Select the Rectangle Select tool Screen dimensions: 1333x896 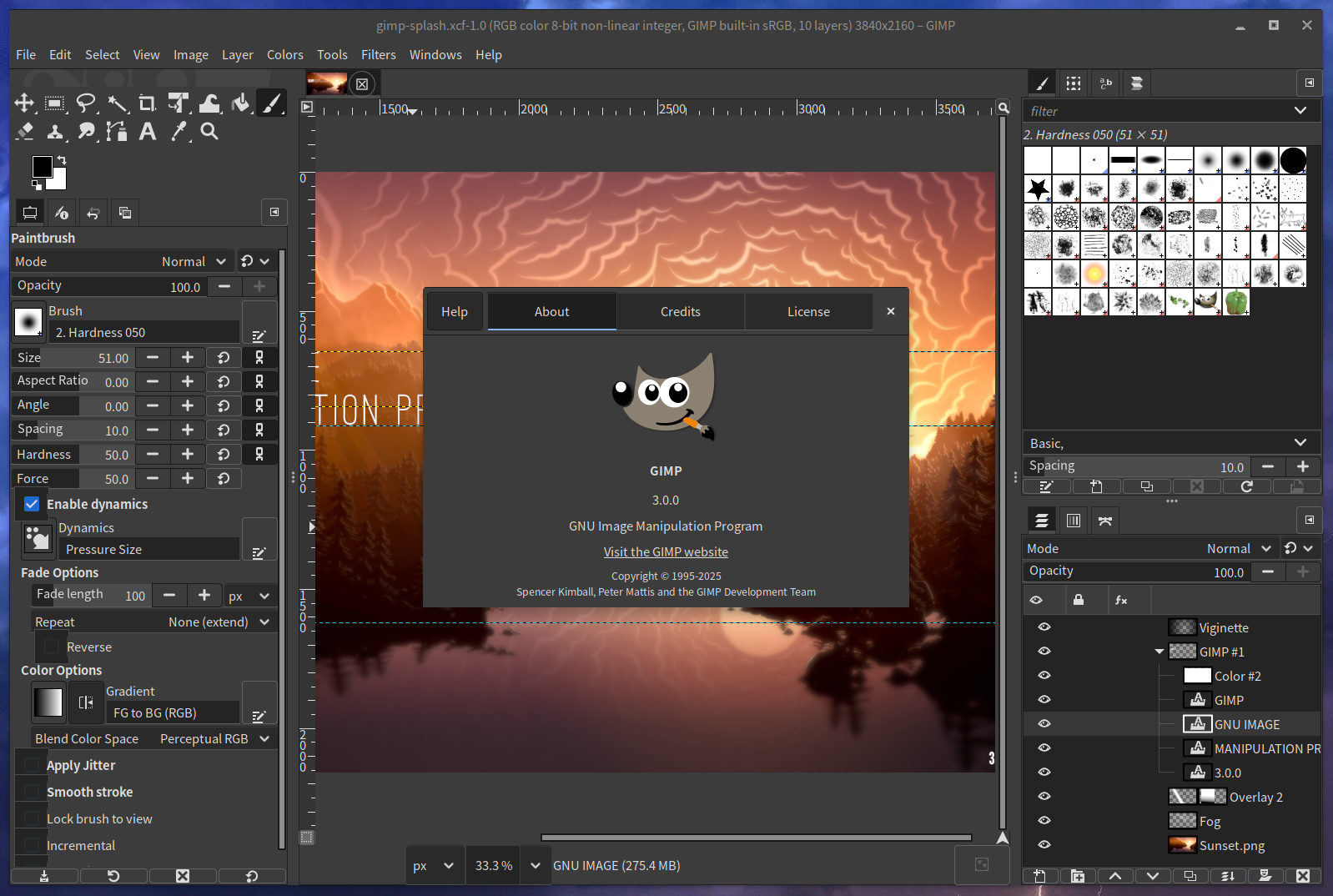(x=55, y=103)
